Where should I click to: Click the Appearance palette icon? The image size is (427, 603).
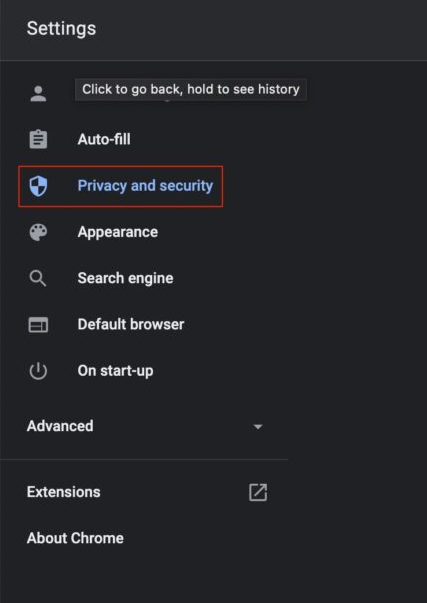38,232
